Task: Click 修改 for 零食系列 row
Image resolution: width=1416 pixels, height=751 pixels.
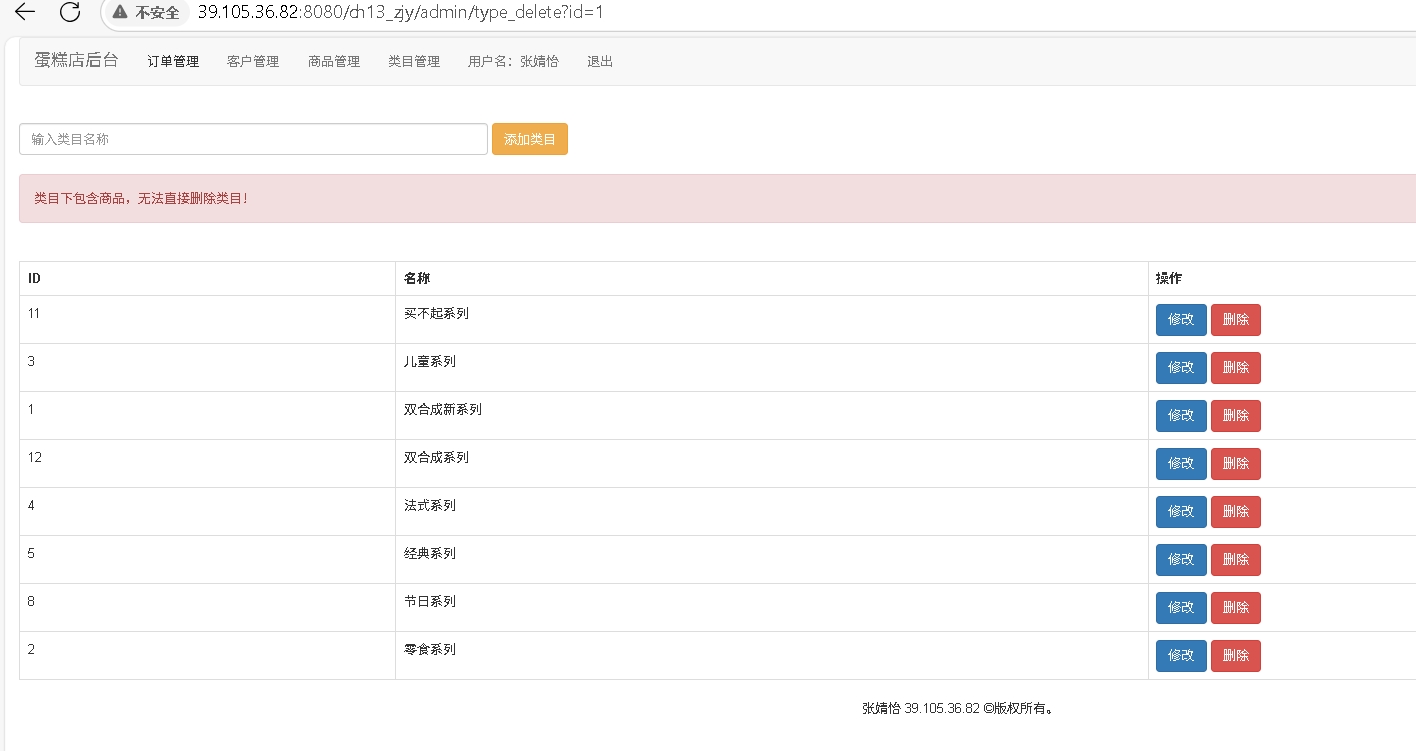Action: point(1181,656)
